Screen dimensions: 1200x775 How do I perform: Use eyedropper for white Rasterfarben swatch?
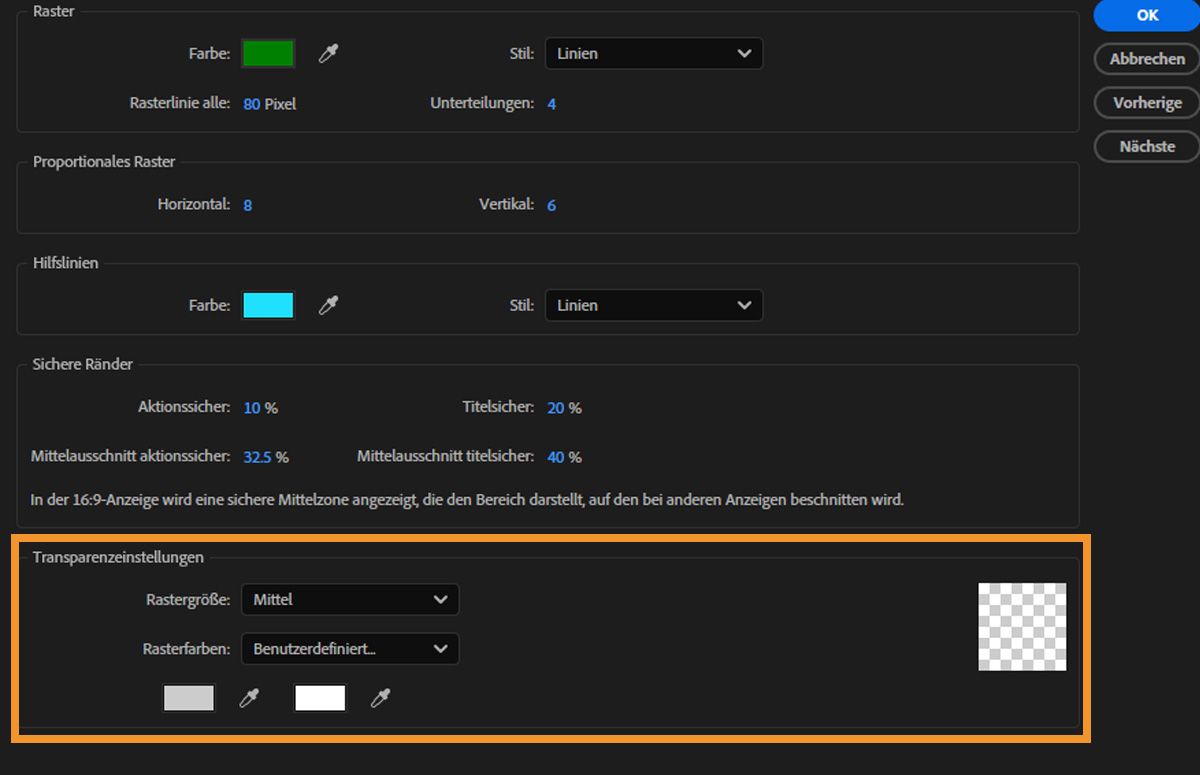pos(380,698)
